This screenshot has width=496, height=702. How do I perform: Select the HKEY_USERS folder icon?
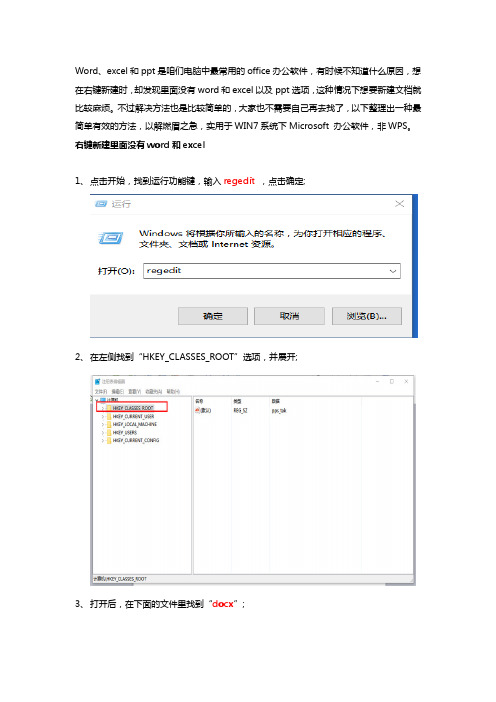coord(109,433)
